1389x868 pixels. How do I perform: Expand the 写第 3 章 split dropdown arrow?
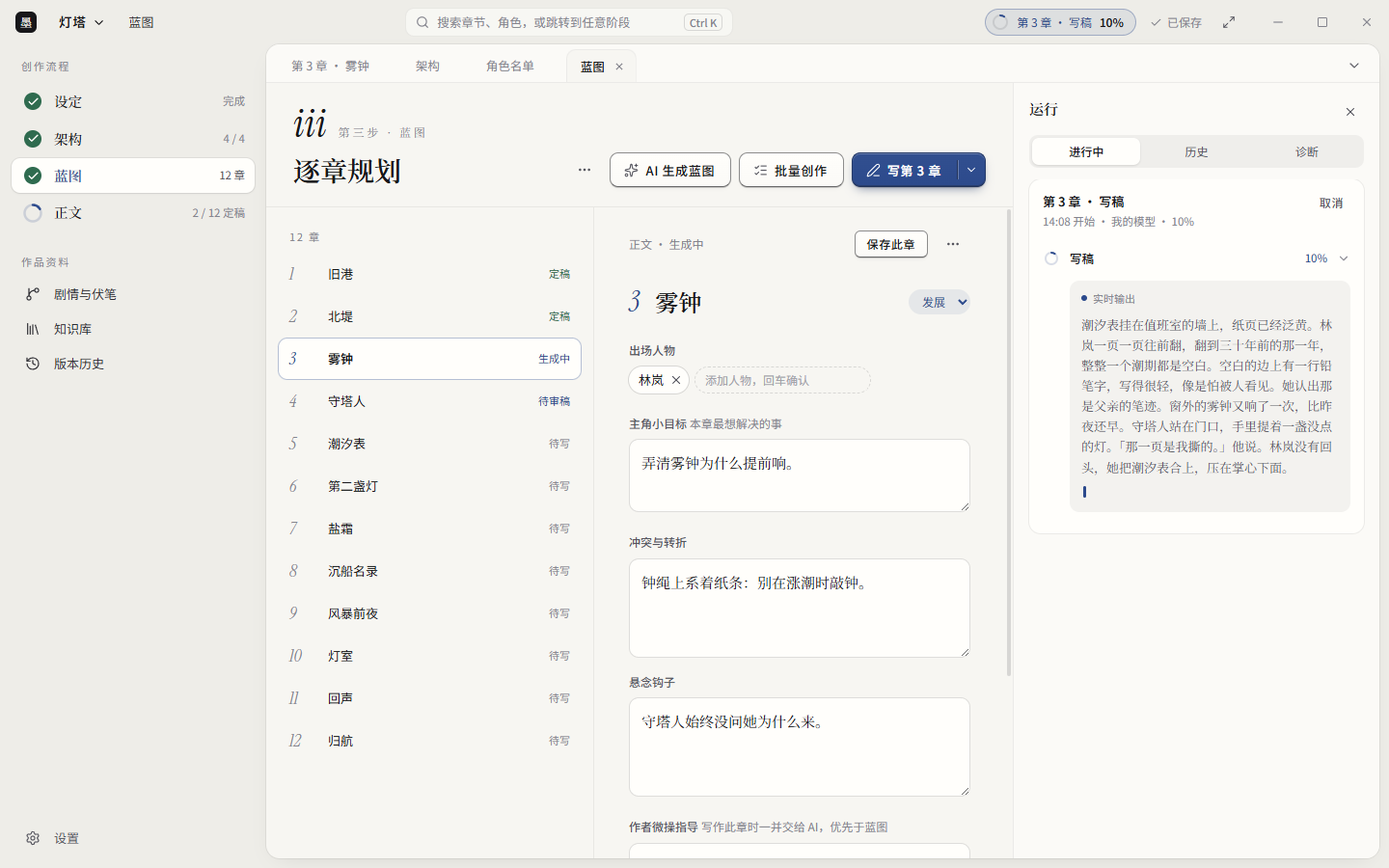click(x=971, y=170)
